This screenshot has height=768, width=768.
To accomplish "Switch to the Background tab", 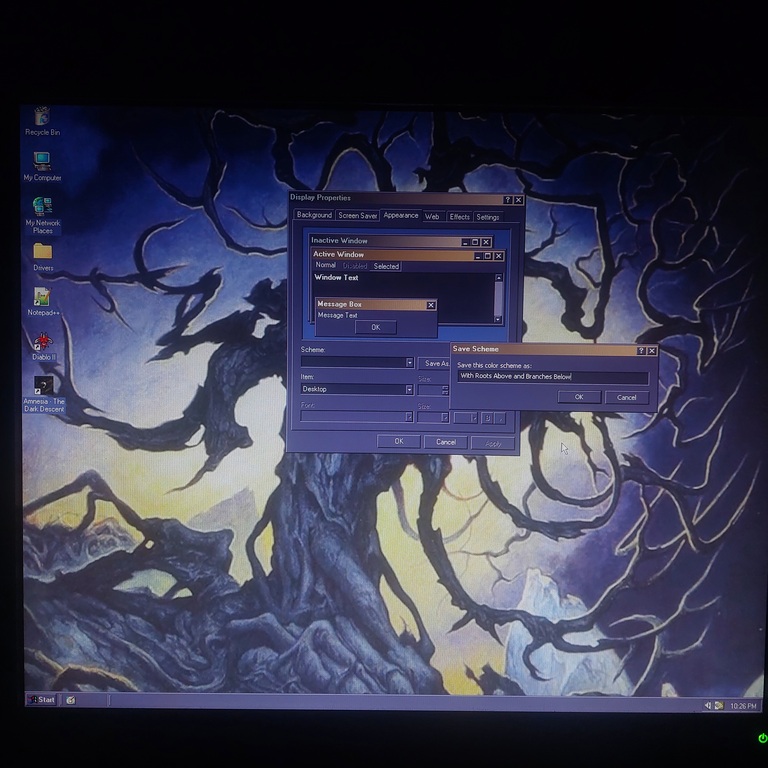I will point(314,216).
